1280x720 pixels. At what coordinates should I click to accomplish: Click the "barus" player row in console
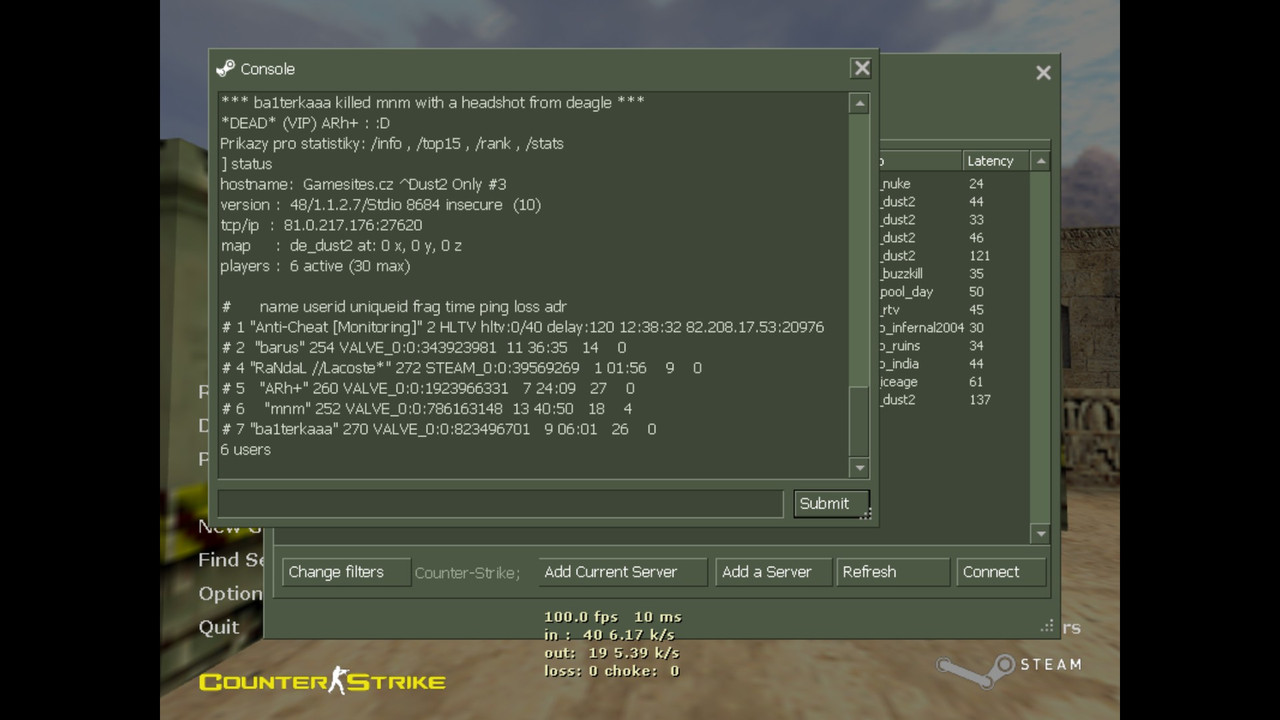[424, 347]
